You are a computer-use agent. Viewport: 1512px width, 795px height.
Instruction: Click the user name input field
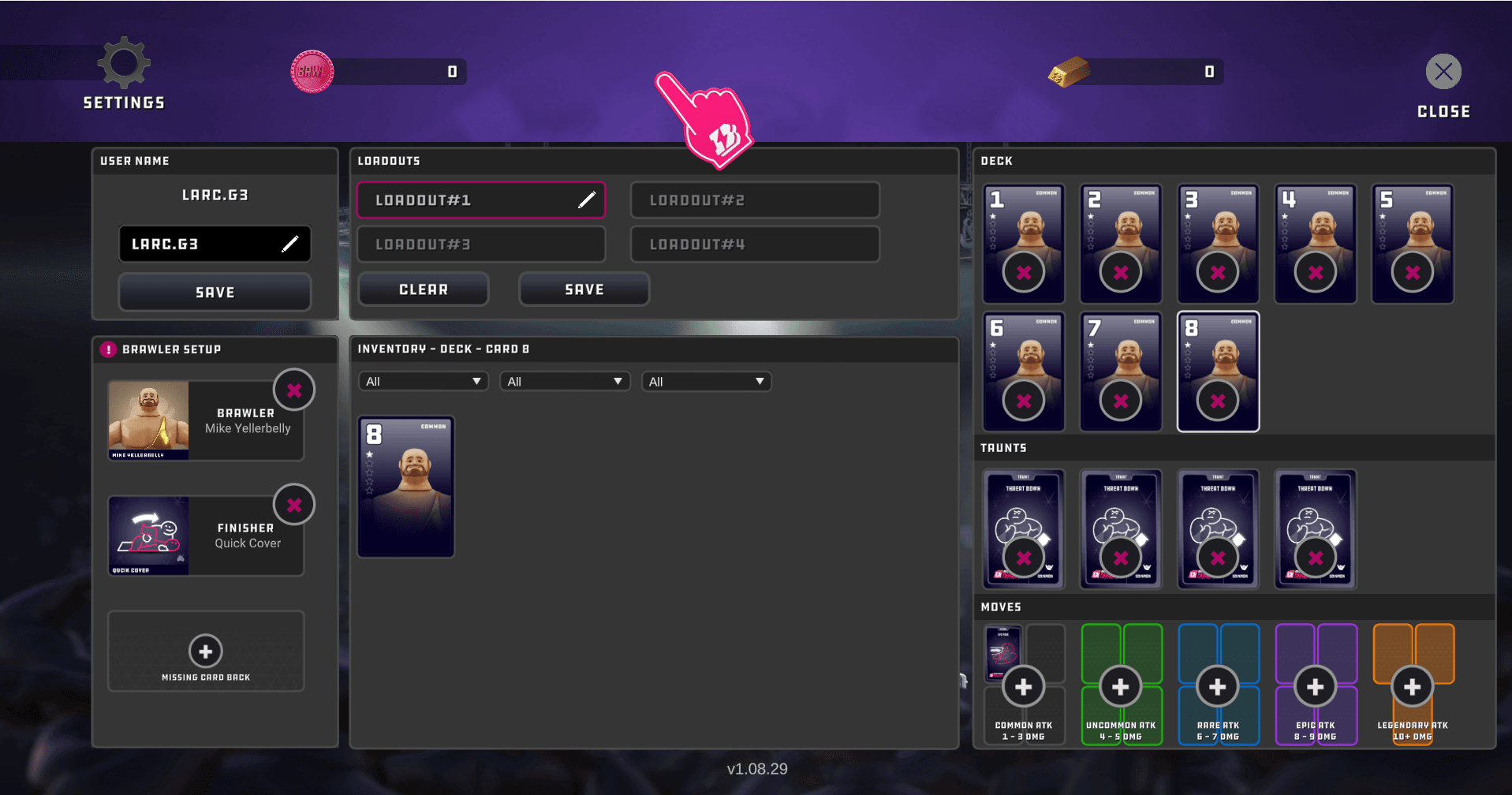click(201, 244)
